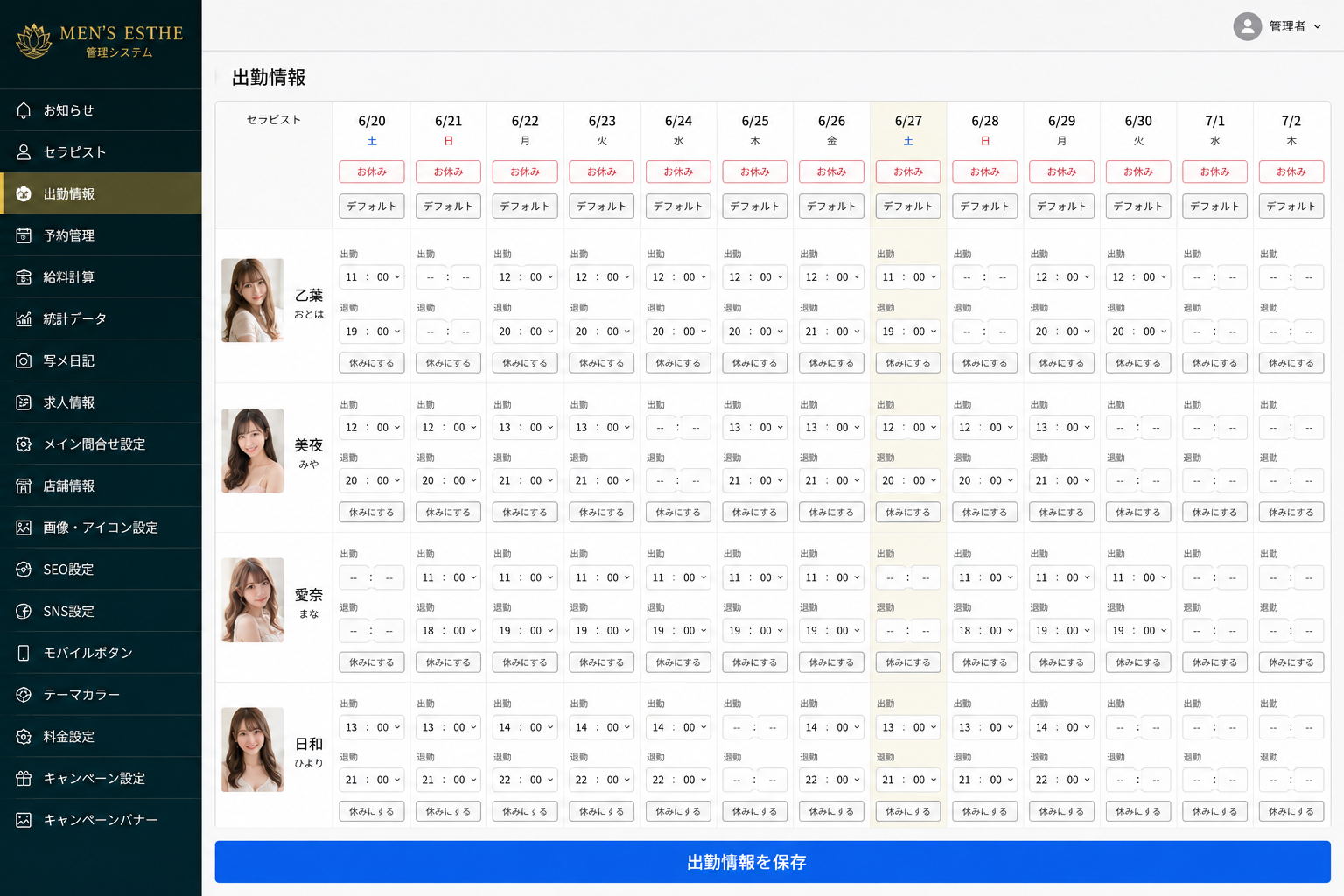Click the セラピスト person icon

click(x=24, y=151)
